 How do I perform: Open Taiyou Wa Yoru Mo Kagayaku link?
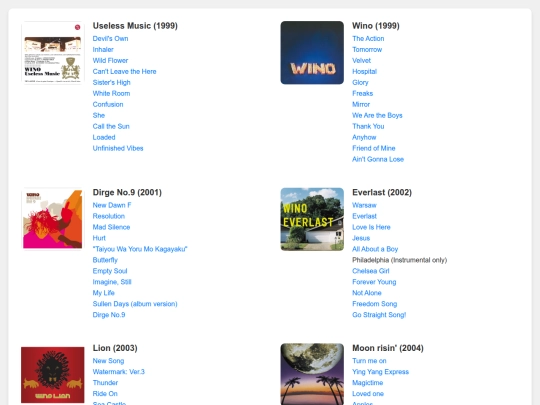tap(140, 249)
